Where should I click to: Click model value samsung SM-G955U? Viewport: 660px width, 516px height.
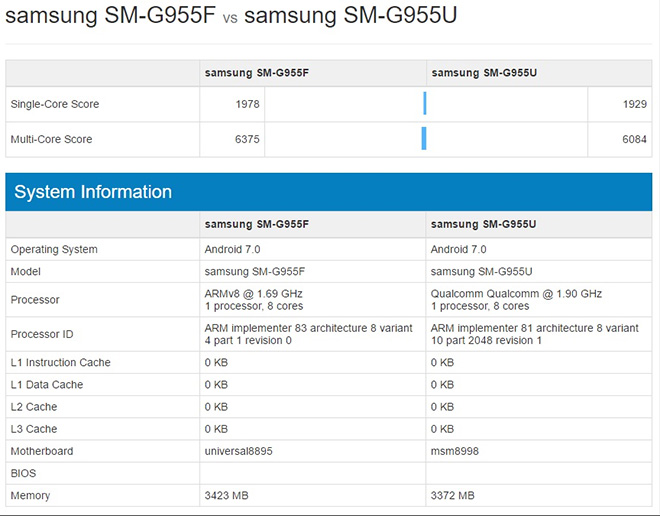(482, 271)
